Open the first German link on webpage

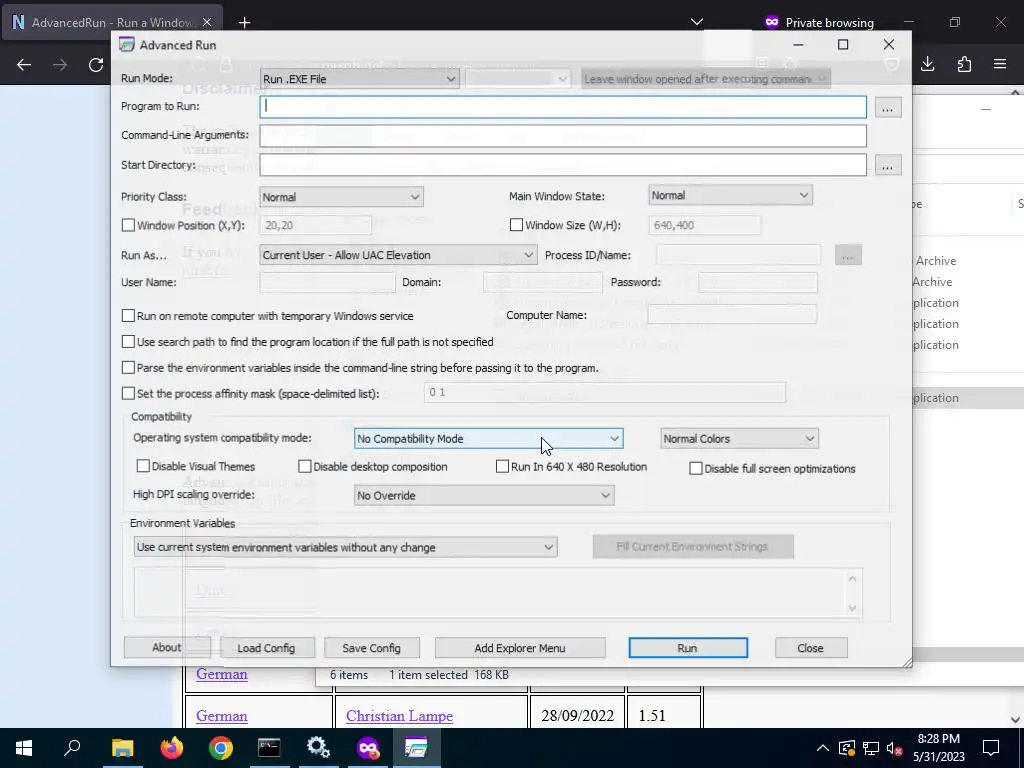tap(222, 674)
